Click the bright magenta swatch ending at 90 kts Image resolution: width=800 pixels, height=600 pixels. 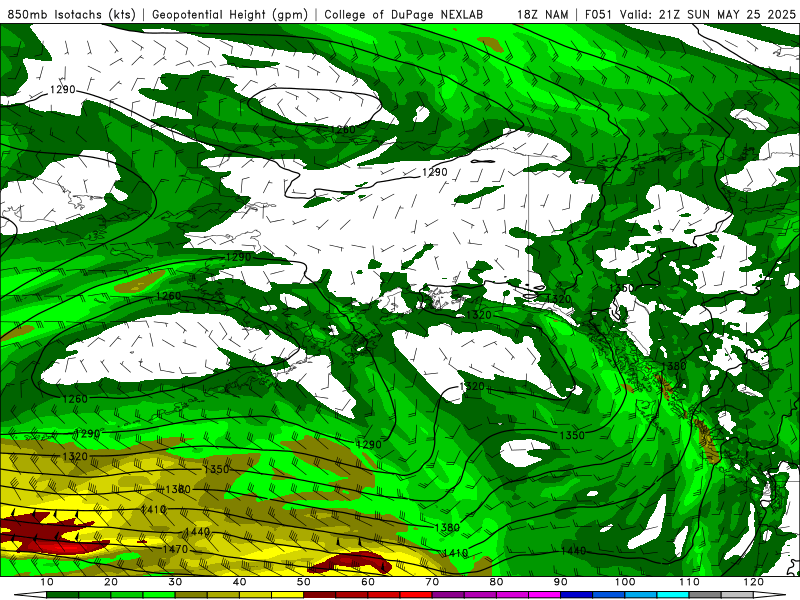544,595
